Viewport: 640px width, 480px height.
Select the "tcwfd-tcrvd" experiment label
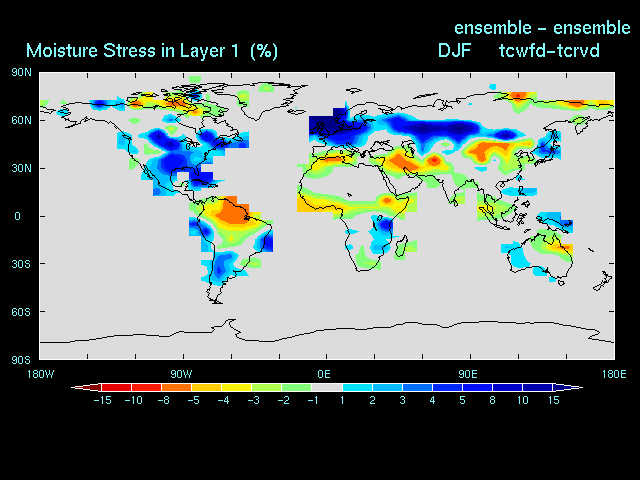[x=549, y=51]
